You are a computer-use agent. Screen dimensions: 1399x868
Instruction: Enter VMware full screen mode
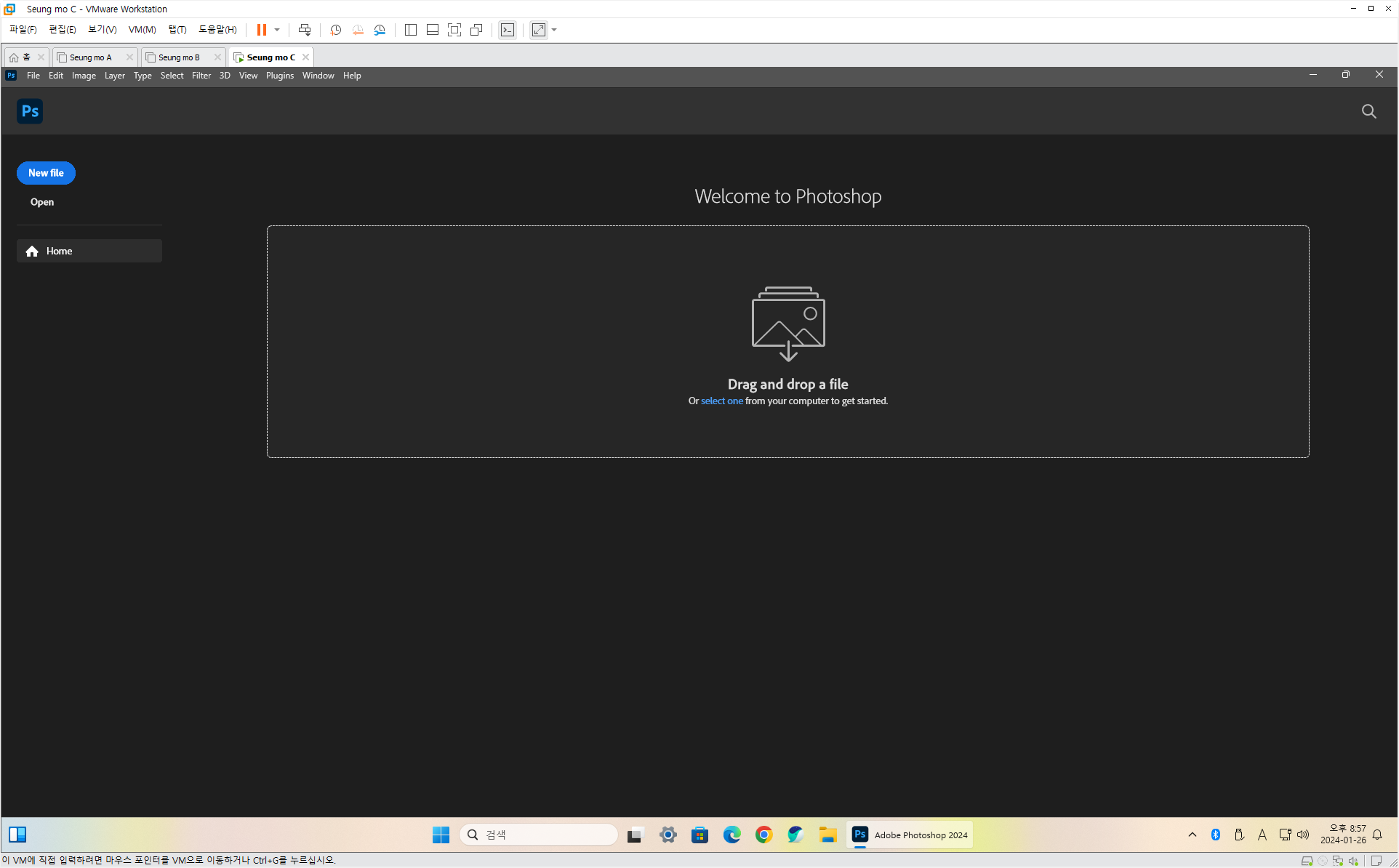click(x=454, y=30)
